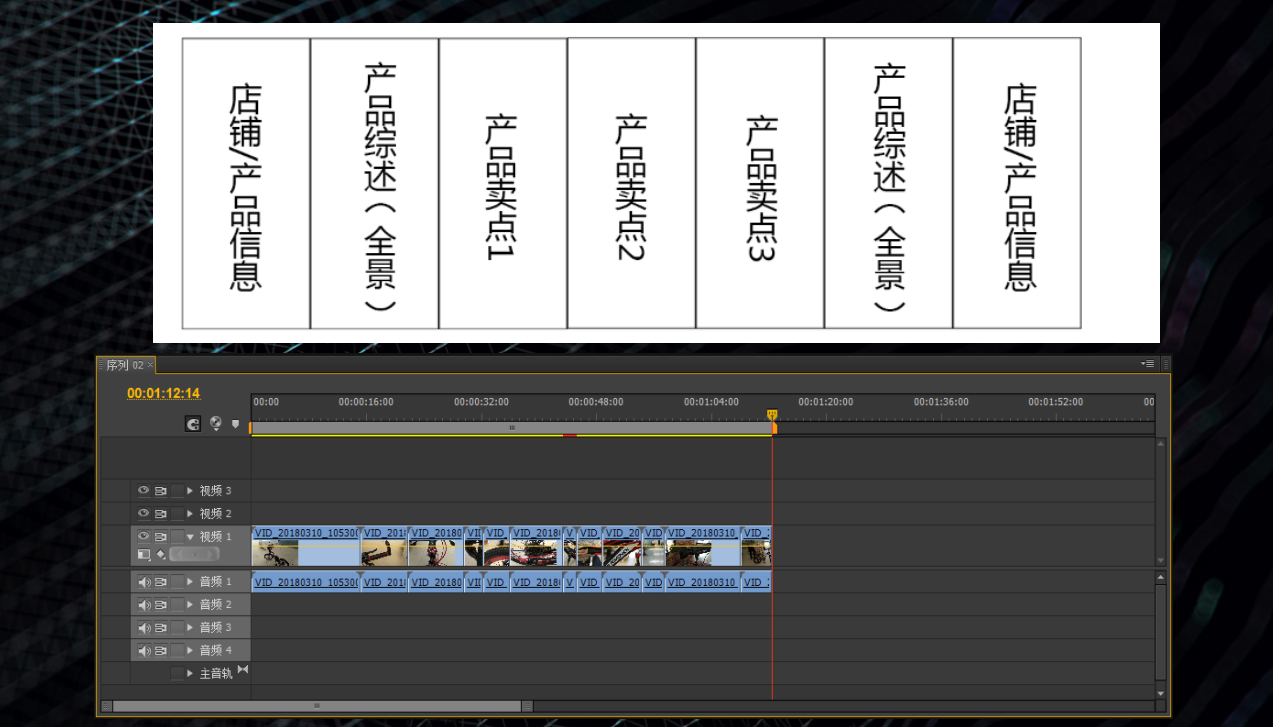
Task: Expand the 音频 3 track
Action: click(190, 628)
